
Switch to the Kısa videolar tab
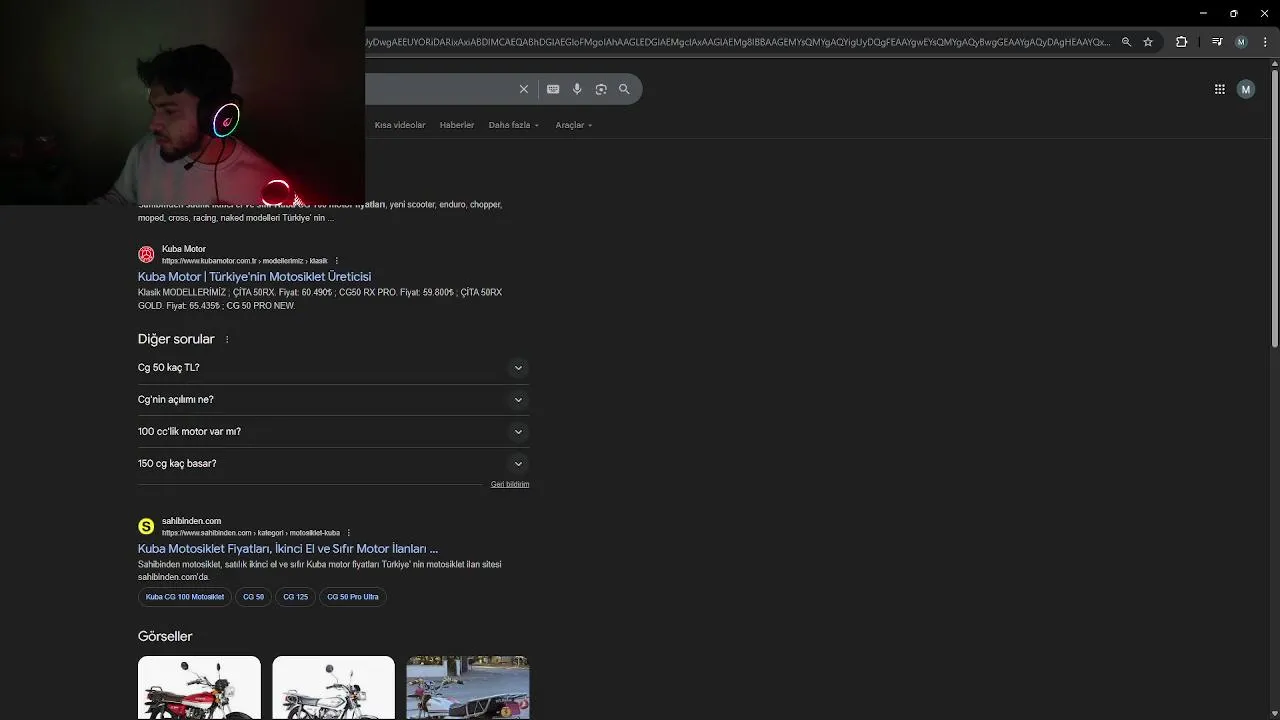(x=400, y=125)
